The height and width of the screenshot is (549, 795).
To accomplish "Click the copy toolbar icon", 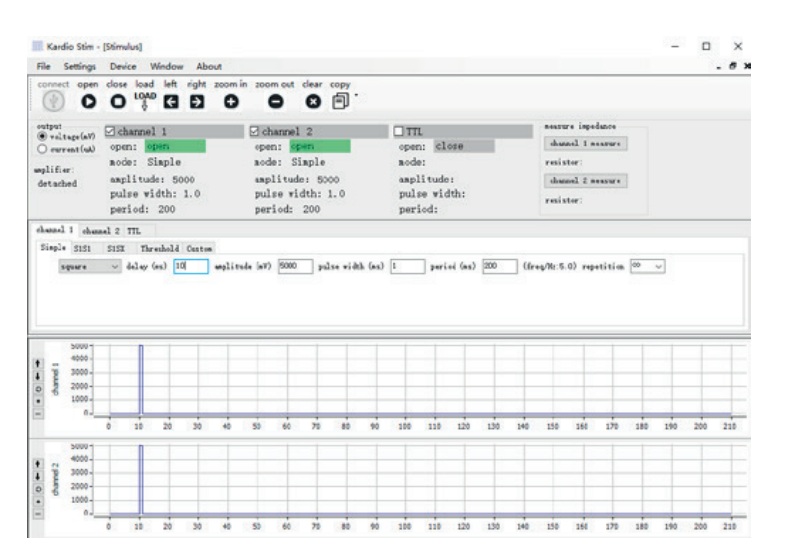I will [339, 102].
